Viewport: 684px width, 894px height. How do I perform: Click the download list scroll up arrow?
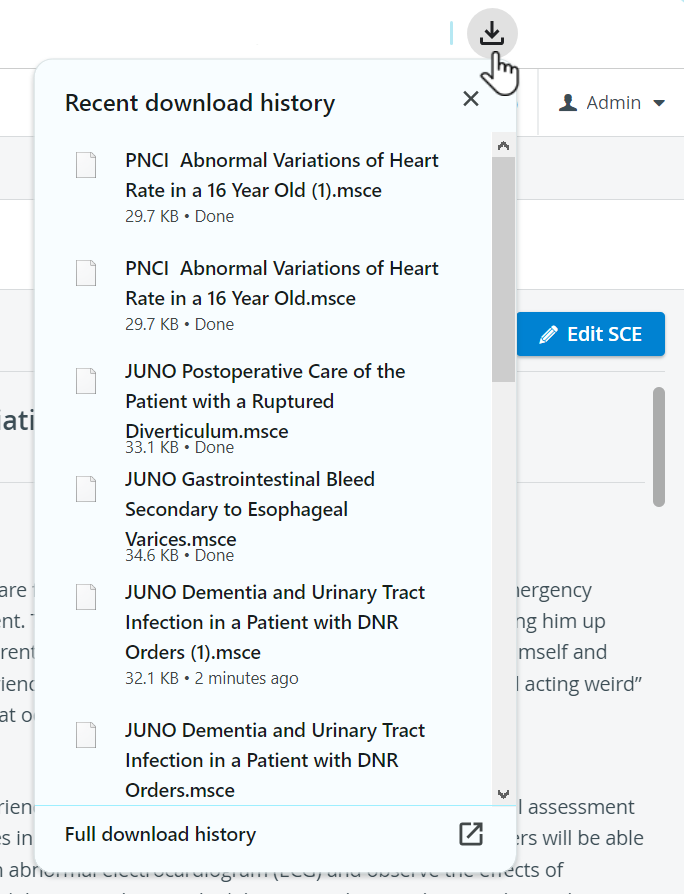tap(503, 145)
